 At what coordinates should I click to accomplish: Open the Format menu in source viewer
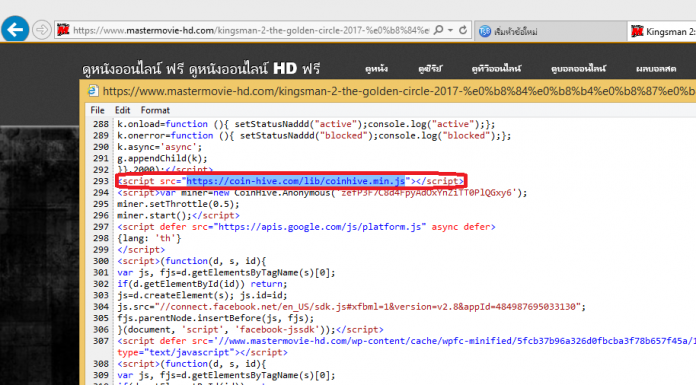[155, 110]
